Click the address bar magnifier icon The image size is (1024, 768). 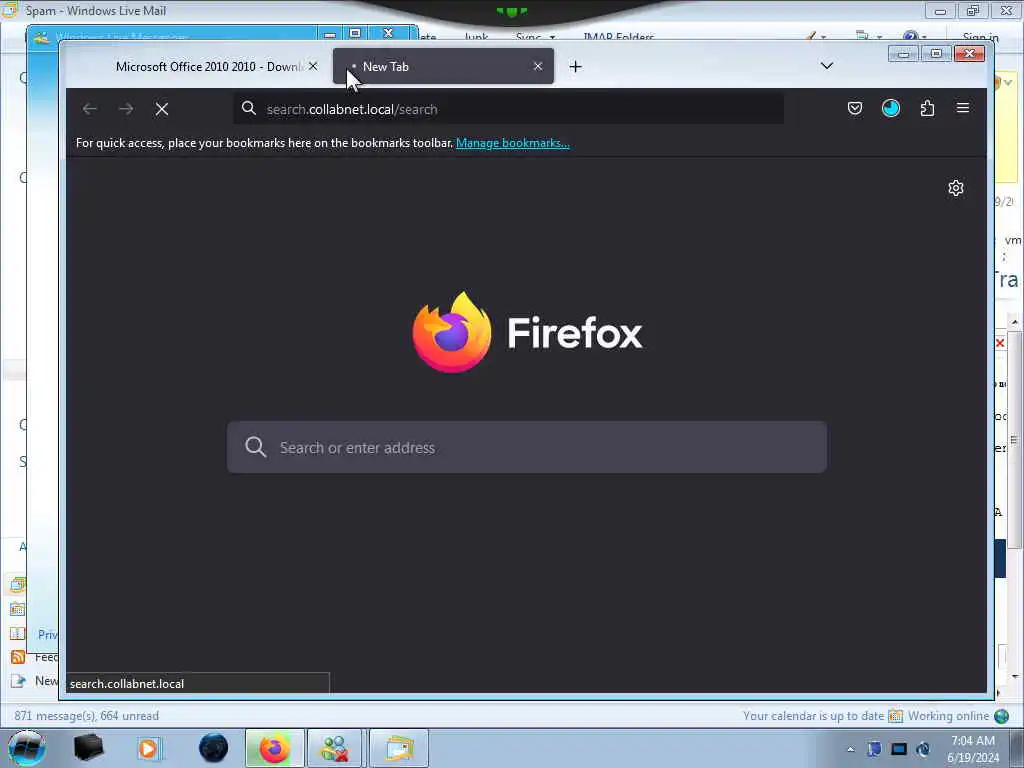[x=249, y=108]
